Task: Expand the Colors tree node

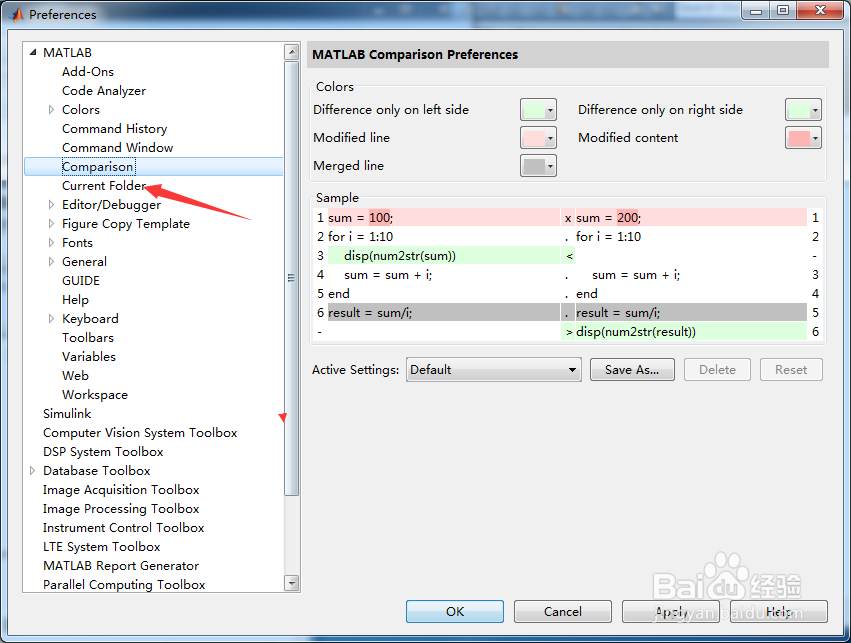Action: point(52,110)
